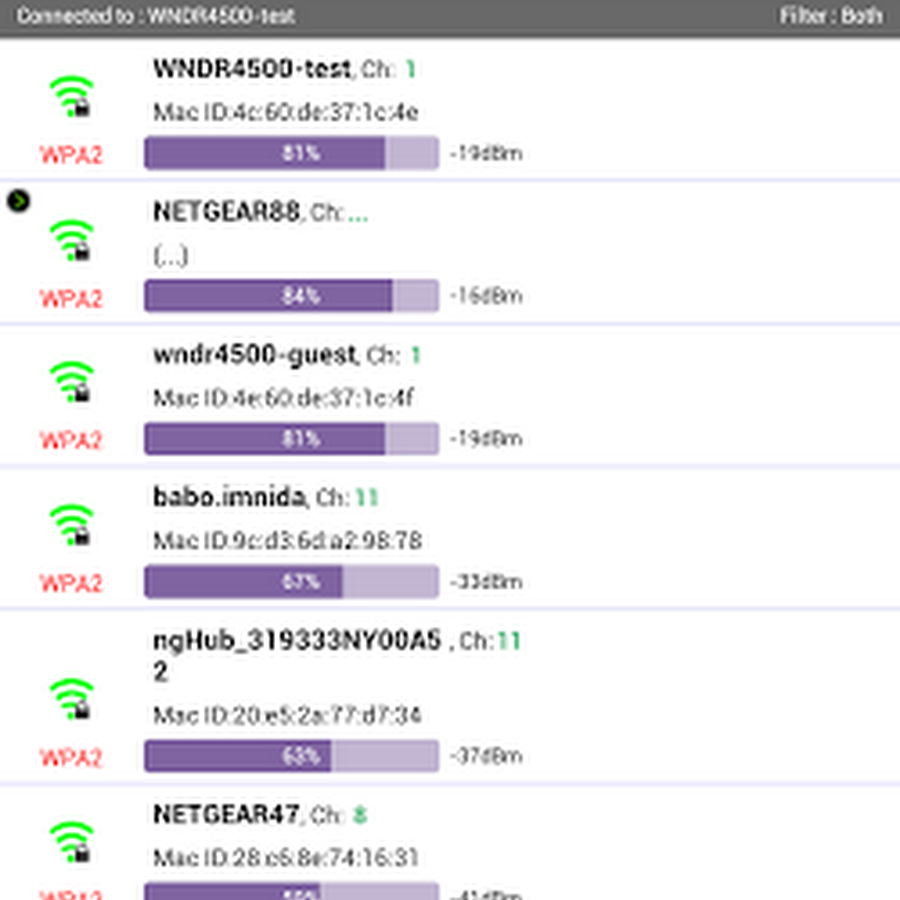Click the wndr4500-guest Wi-Fi lock icon
The height and width of the screenshot is (900, 900).
click(82, 393)
